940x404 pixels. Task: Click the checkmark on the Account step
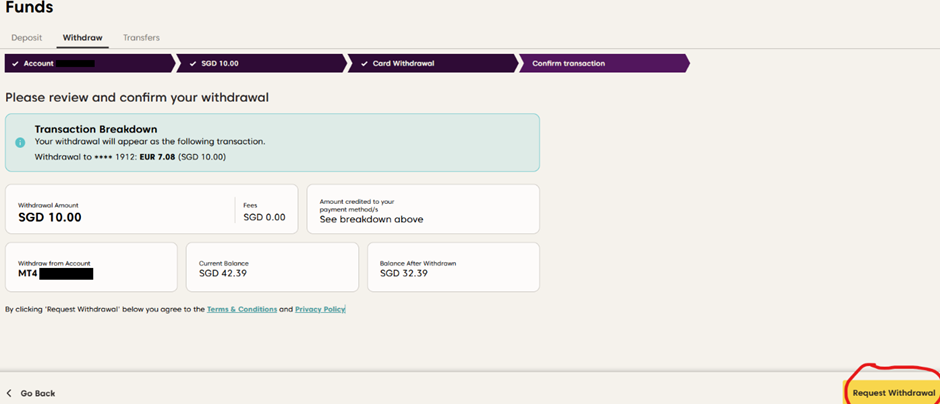tap(15, 63)
